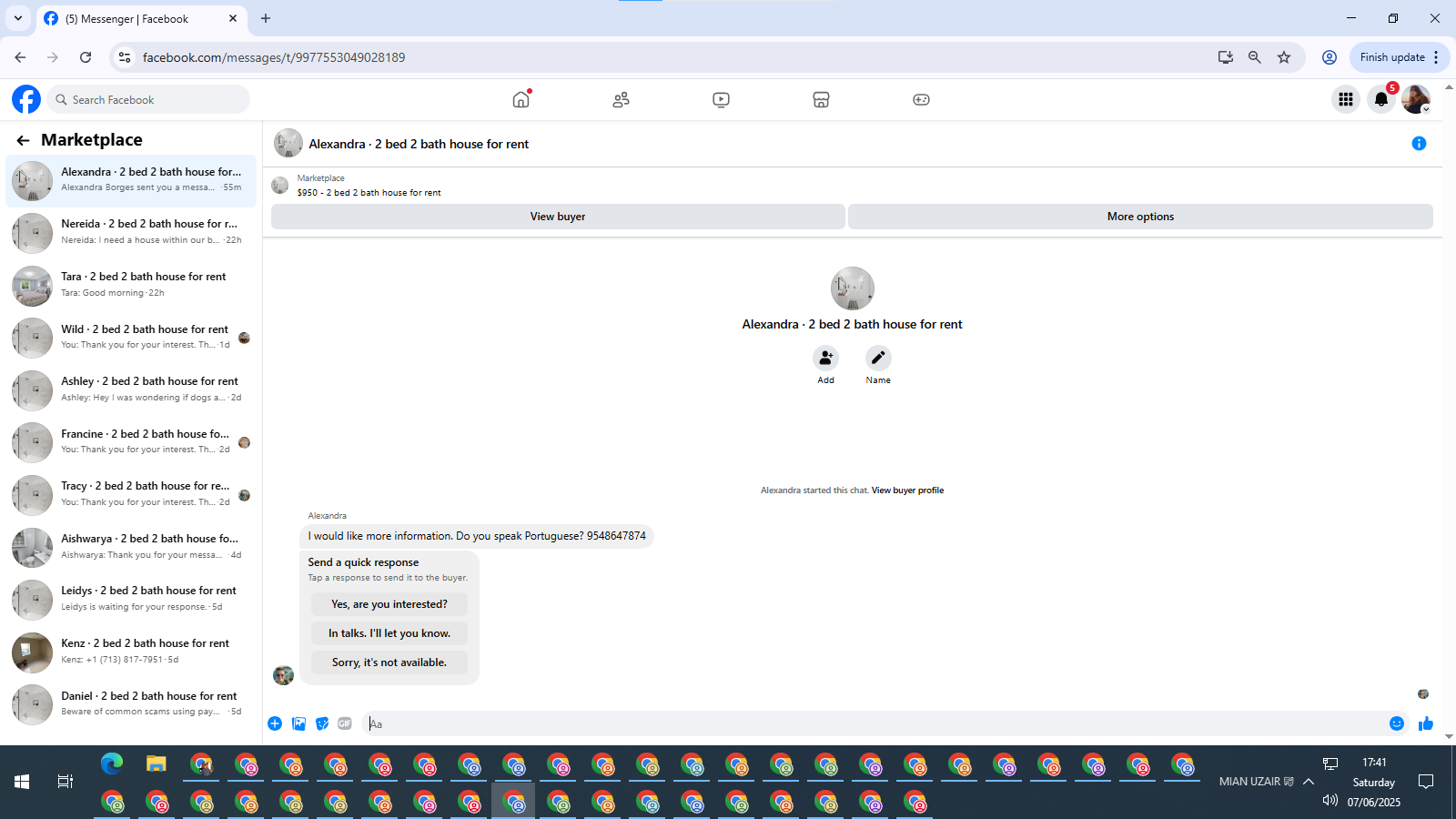
Task: Go back in the browser
Action: [20, 57]
